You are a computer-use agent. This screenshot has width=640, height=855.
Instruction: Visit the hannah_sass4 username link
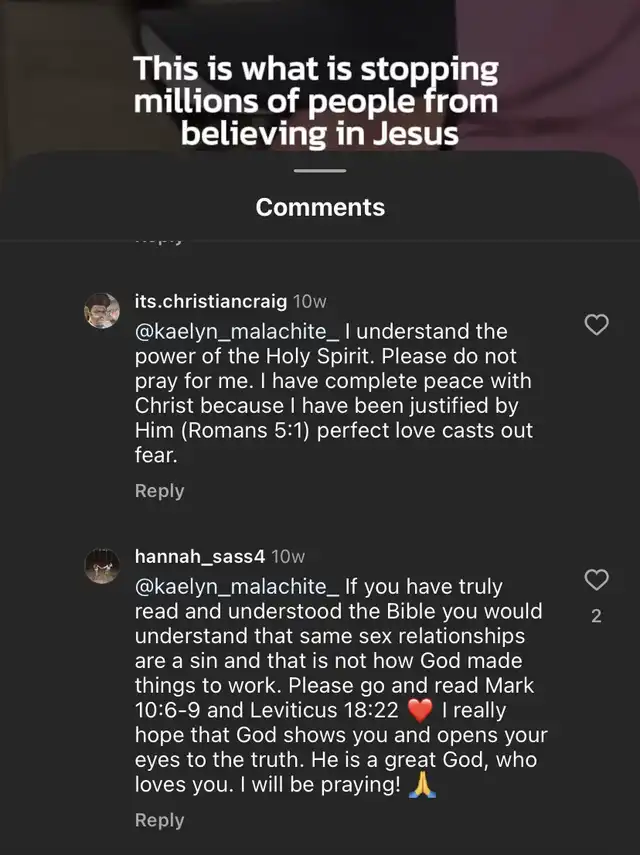click(200, 556)
